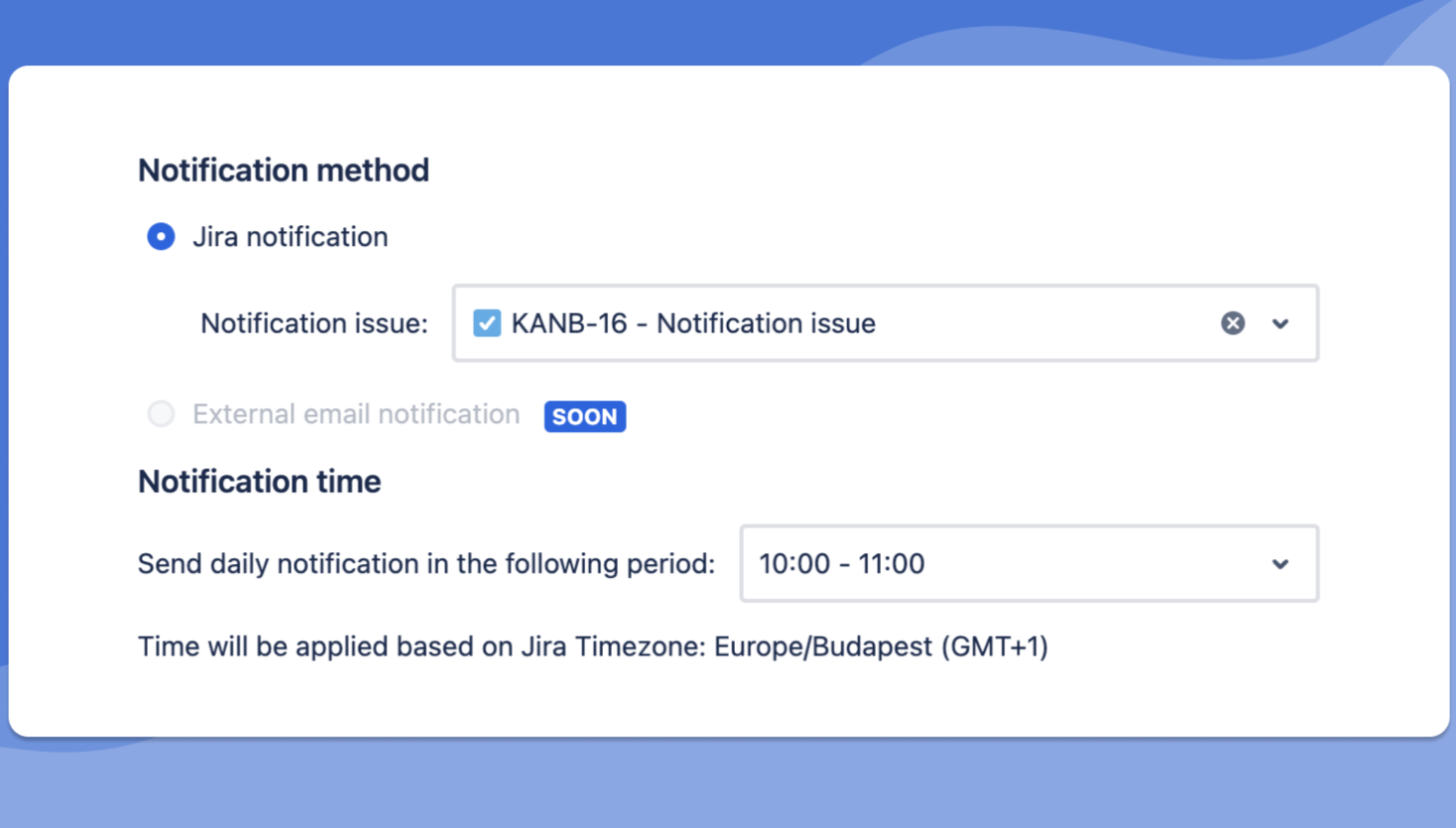The height and width of the screenshot is (828, 1456).
Task: Expand the Notification issue dropdown chevron
Action: click(1280, 324)
